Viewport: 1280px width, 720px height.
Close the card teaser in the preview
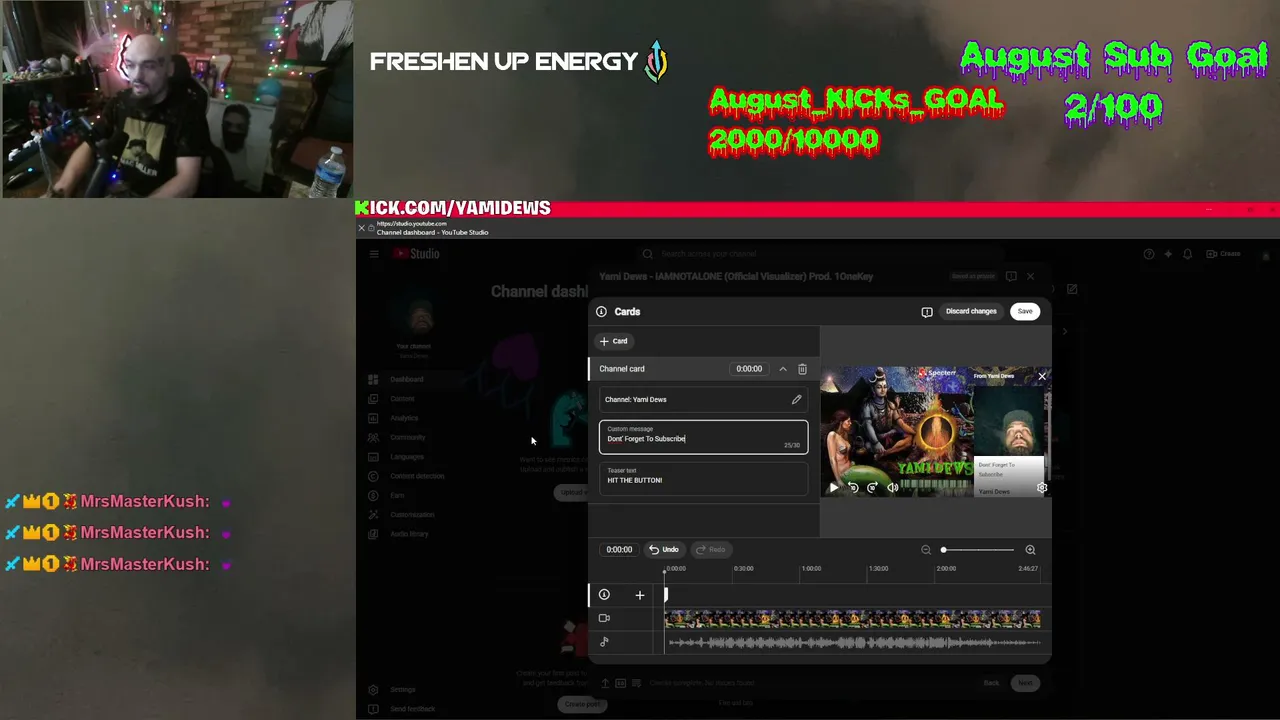1042,377
